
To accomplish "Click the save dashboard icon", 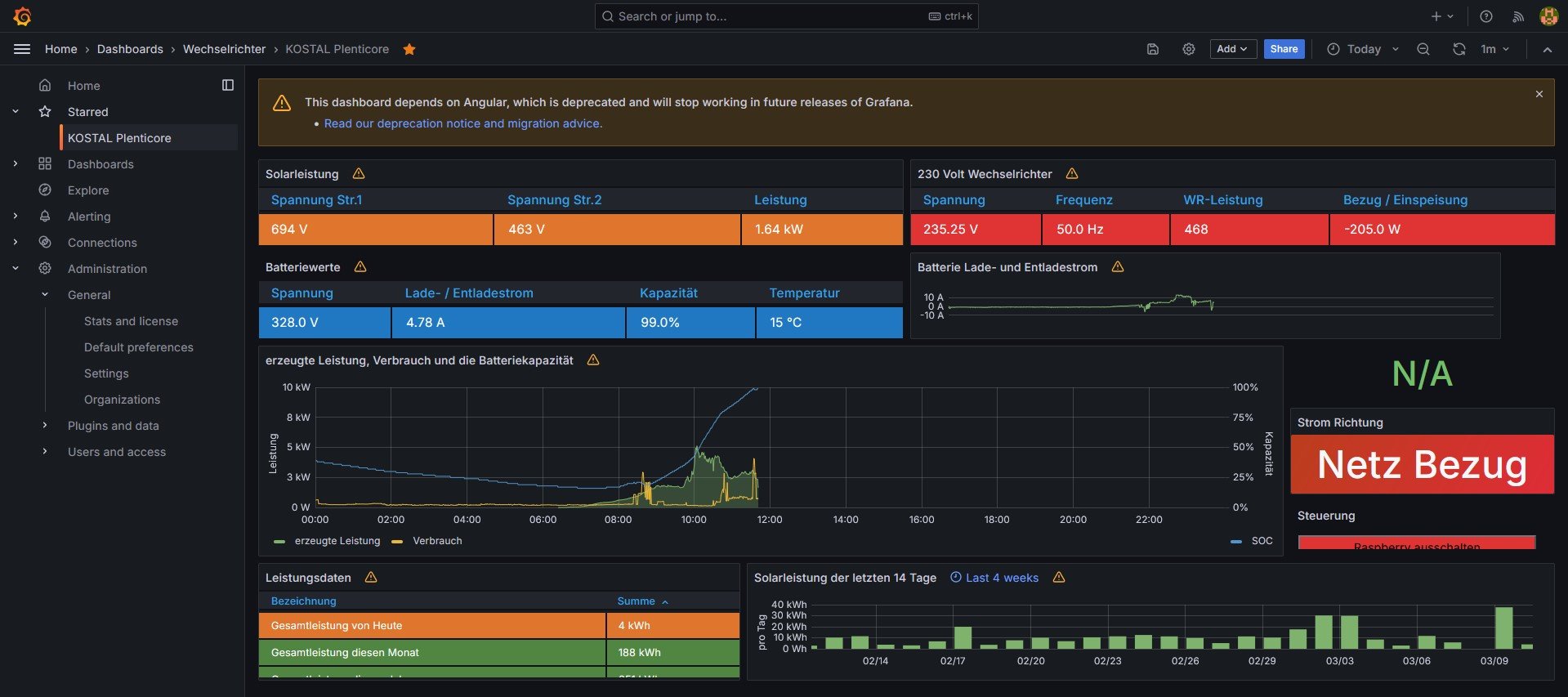I will click(x=1152, y=49).
